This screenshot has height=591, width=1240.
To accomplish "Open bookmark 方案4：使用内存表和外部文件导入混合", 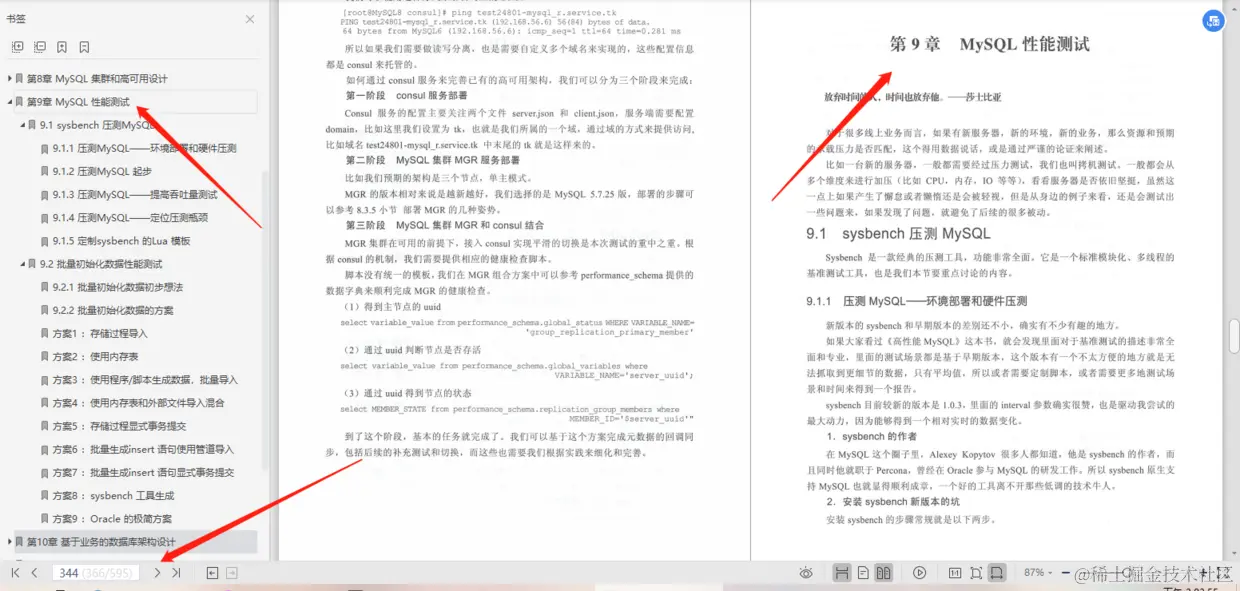I will pyautogui.click(x=138, y=403).
